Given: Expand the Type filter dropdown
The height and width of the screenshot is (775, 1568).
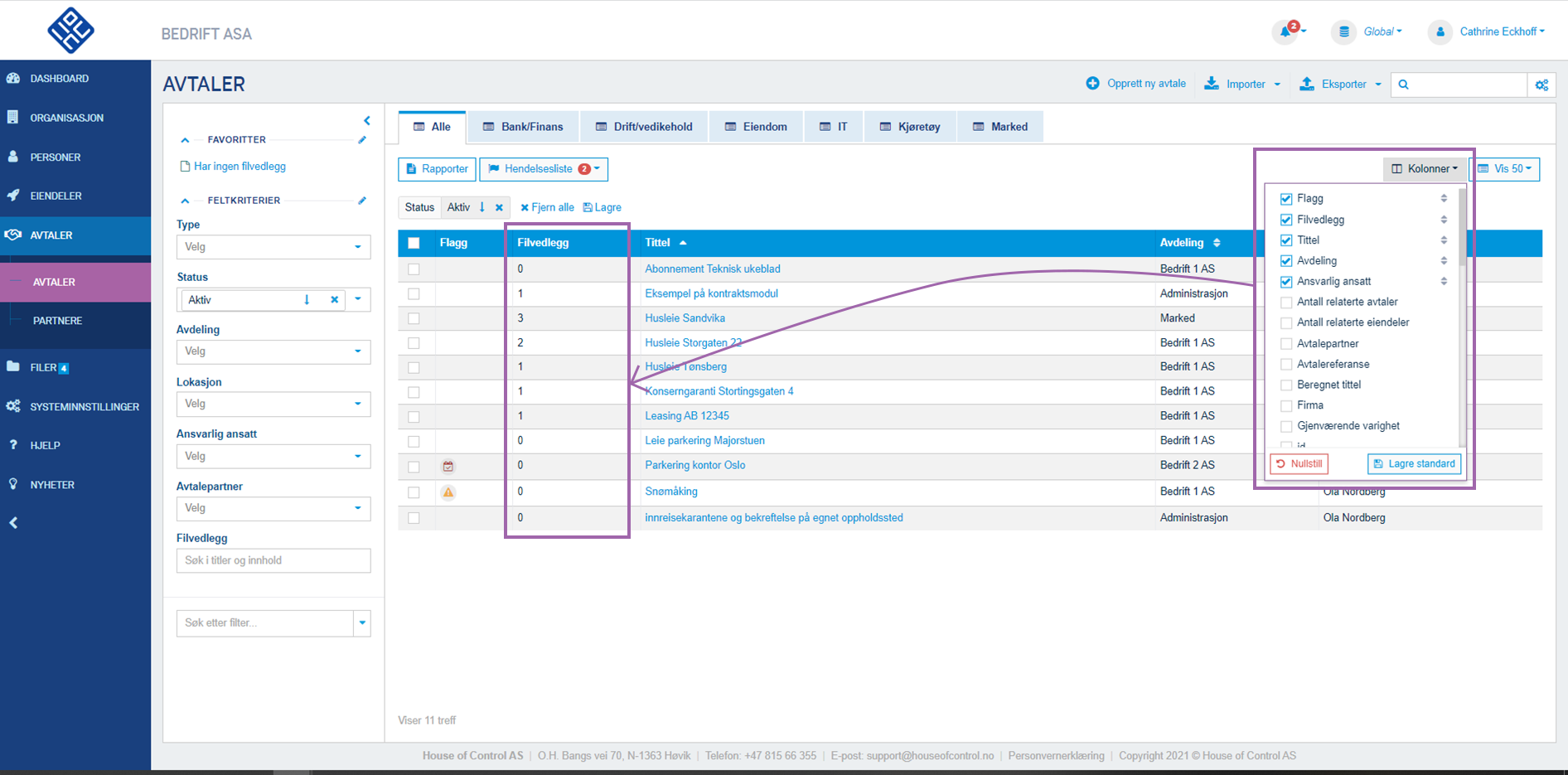Looking at the screenshot, I should pos(273,247).
